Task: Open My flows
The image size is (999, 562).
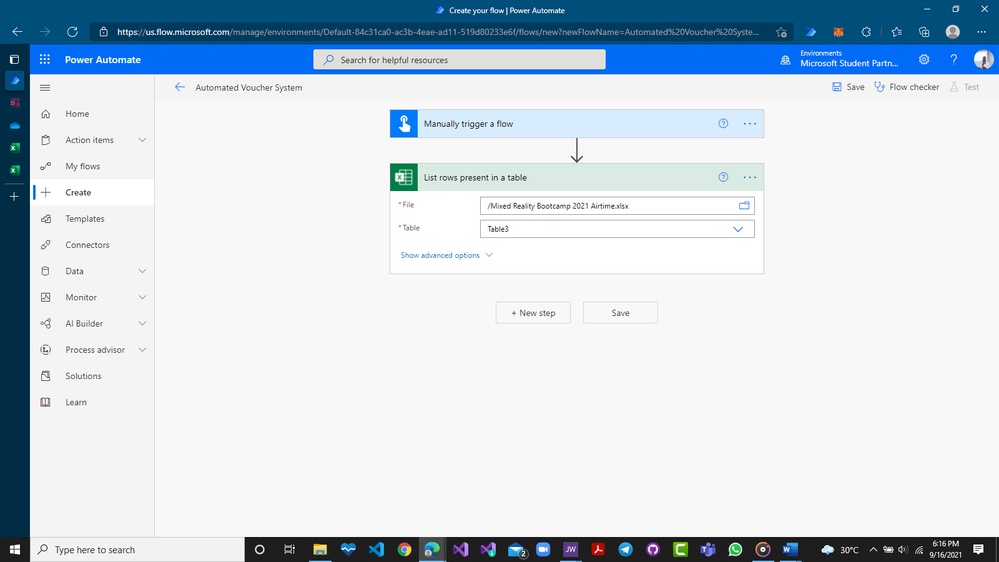Action: [92, 166]
